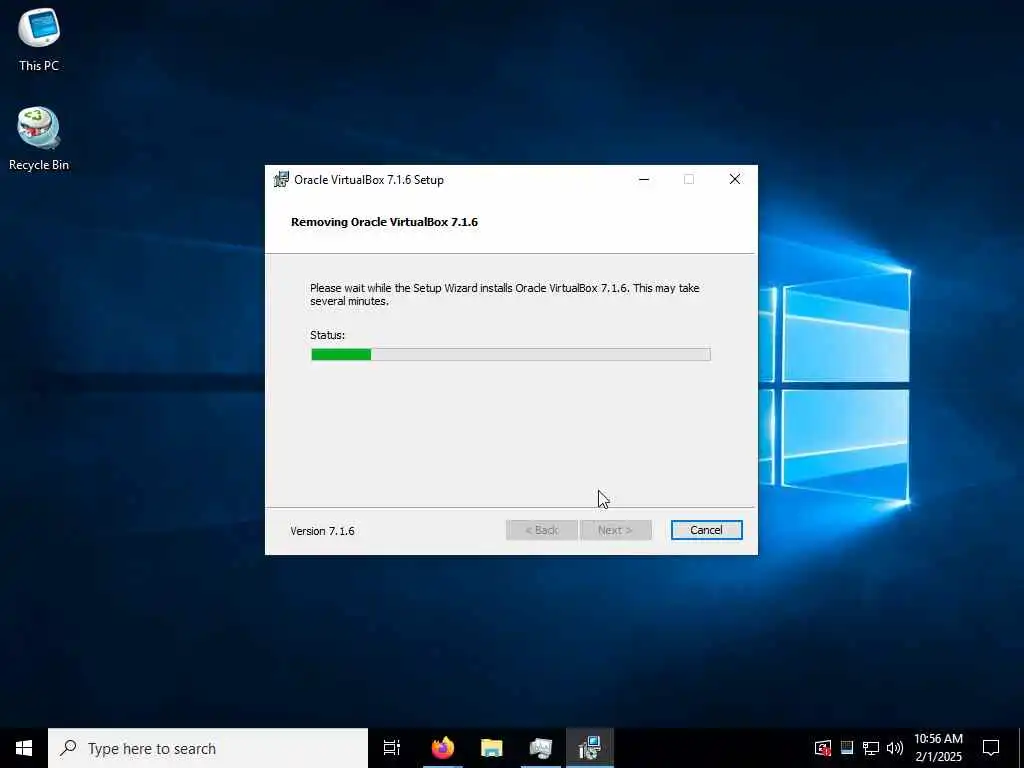Launch Firefox from the taskbar
The image size is (1024, 768).
(442, 748)
